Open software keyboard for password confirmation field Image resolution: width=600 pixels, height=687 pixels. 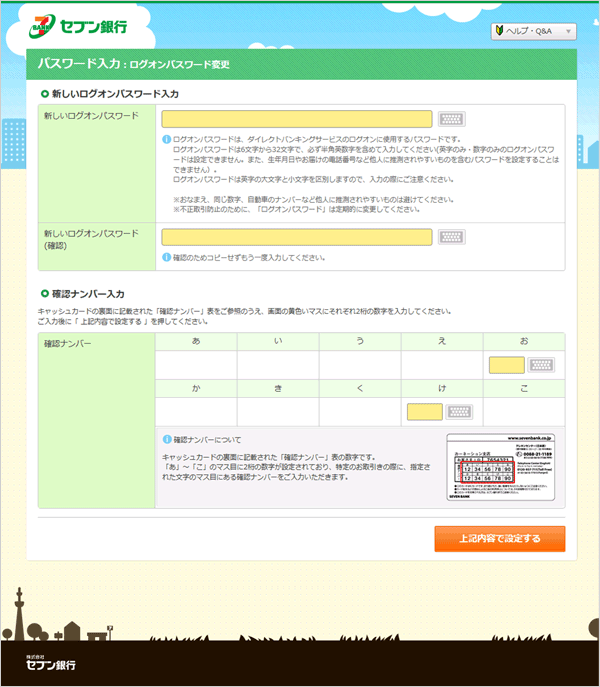coord(451,237)
